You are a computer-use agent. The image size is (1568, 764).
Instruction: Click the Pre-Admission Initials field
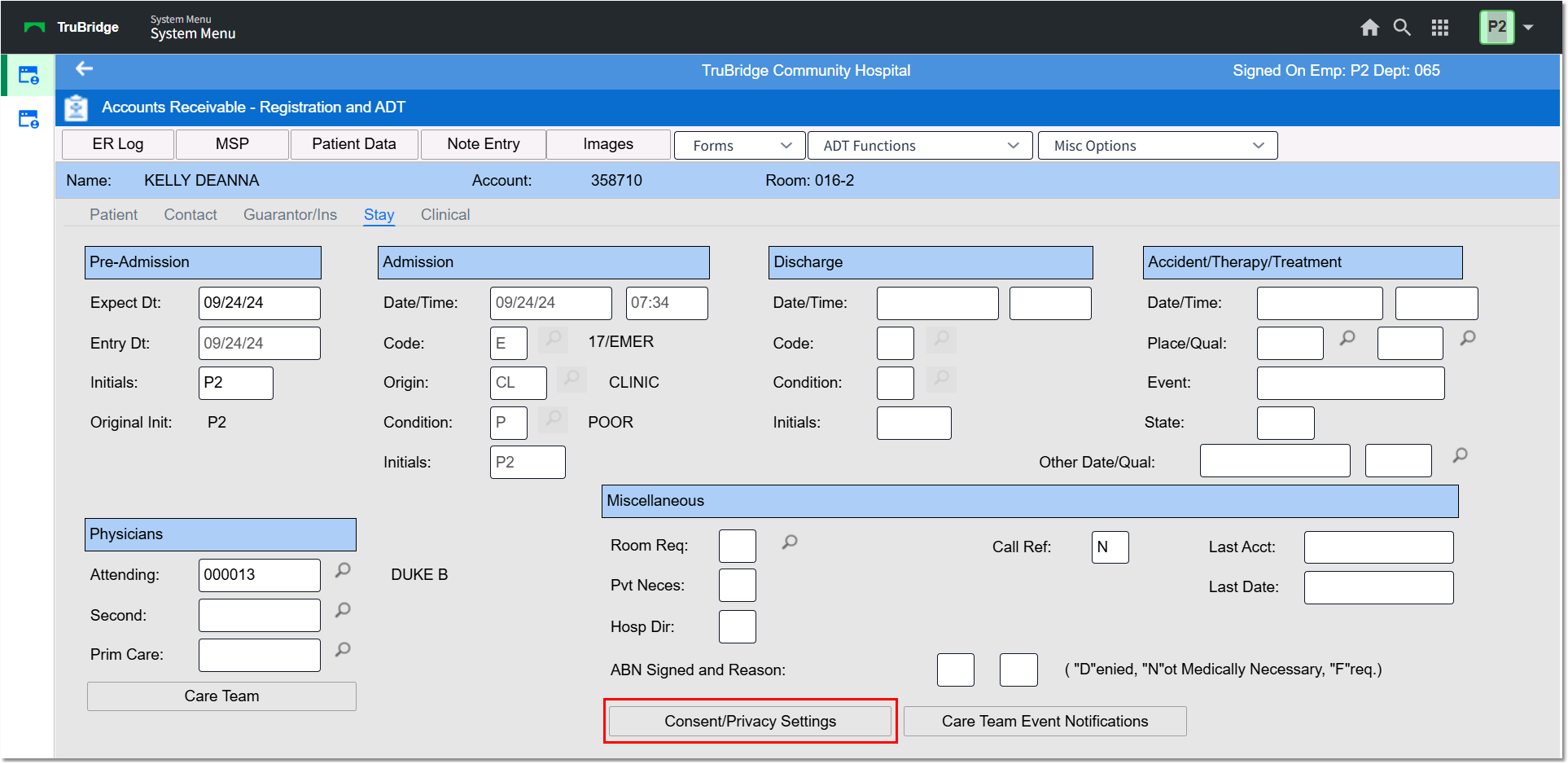(x=235, y=383)
